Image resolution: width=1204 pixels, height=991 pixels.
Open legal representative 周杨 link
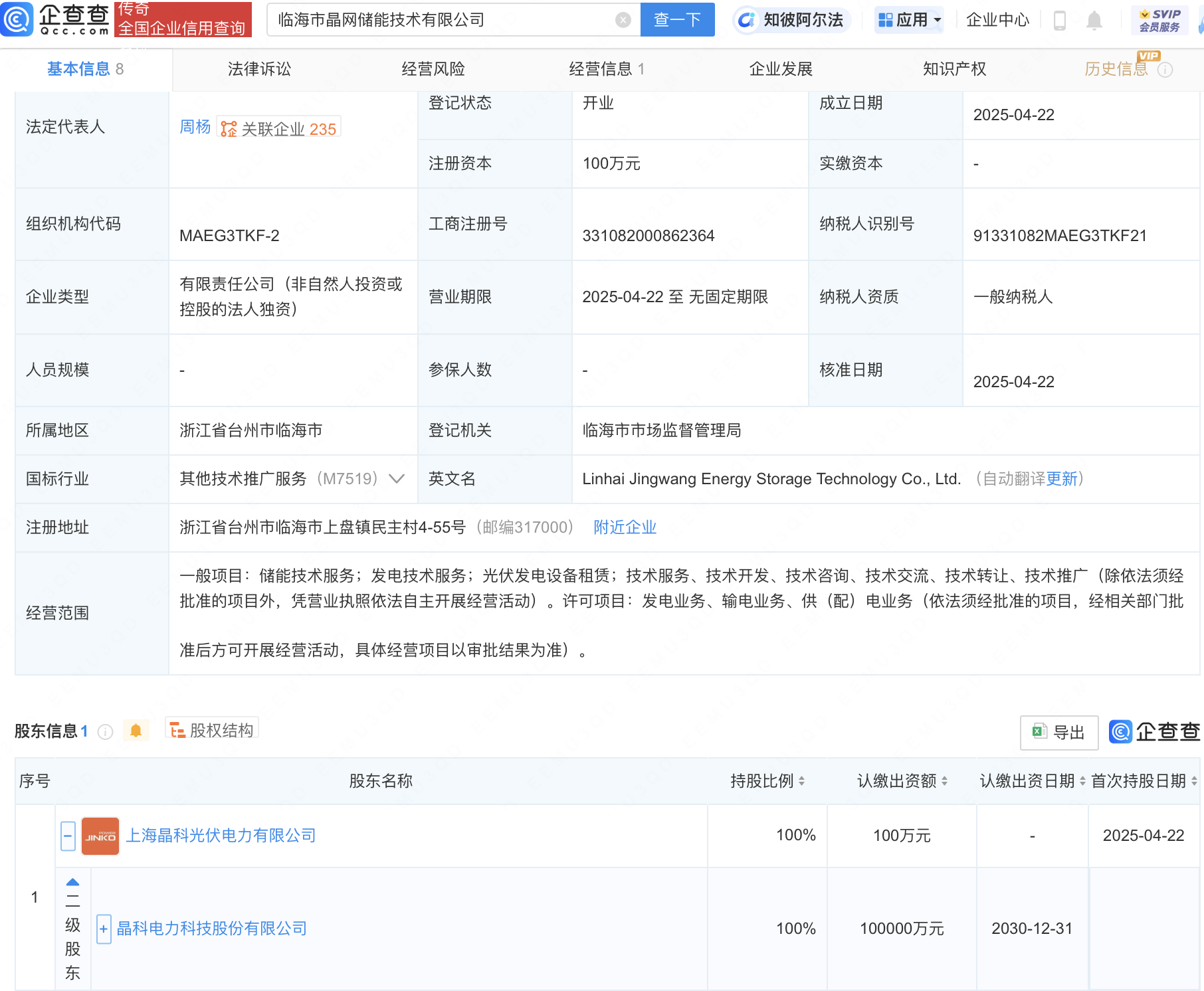pos(195,127)
